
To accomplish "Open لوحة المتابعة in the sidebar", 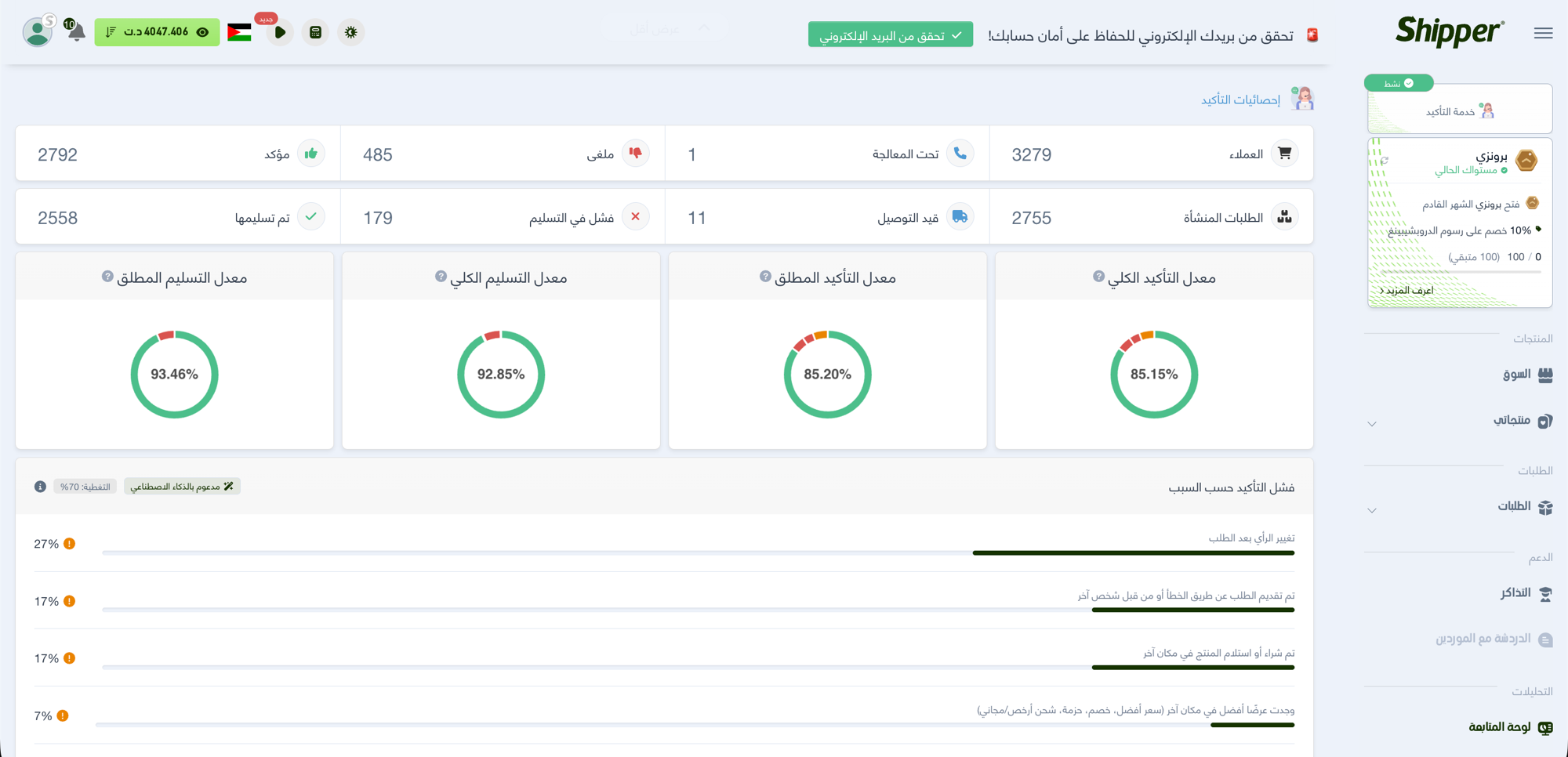I will coord(1501,726).
